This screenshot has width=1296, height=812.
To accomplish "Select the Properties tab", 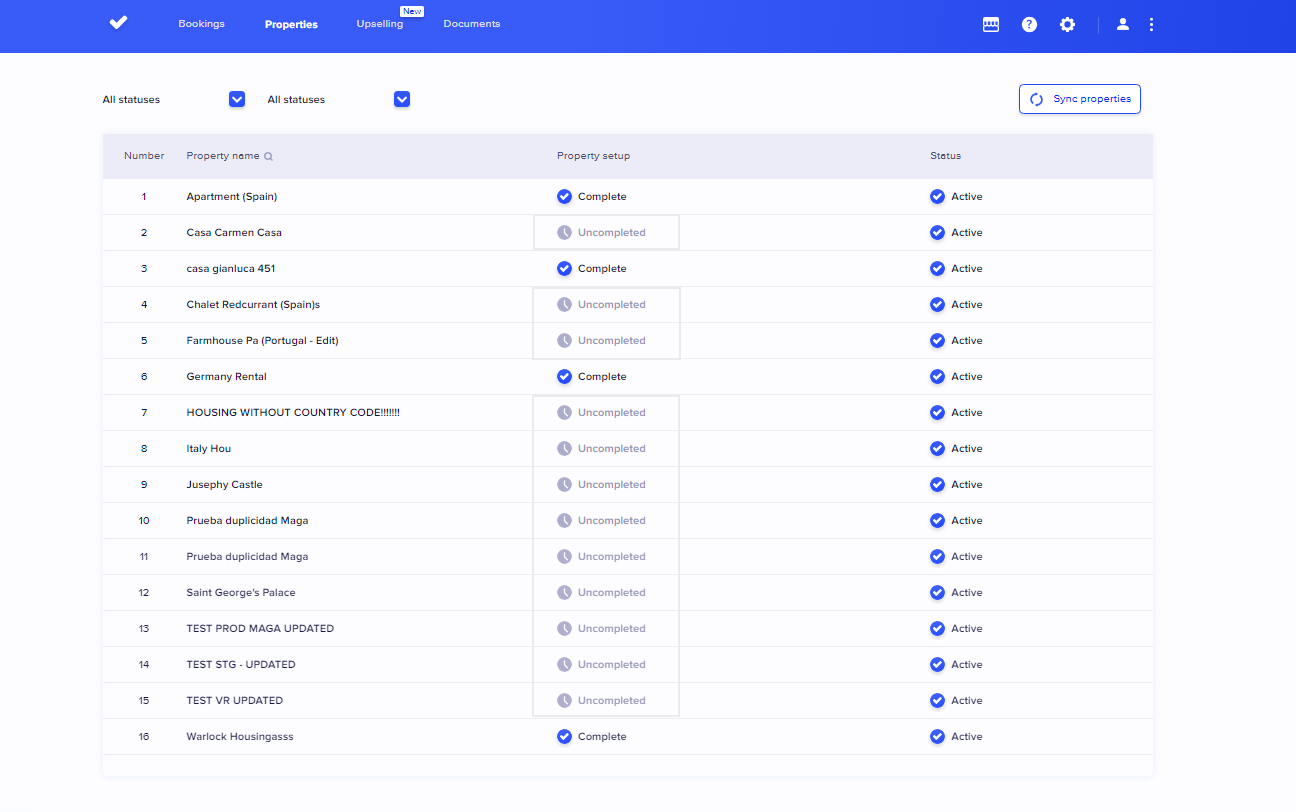I will [x=291, y=24].
